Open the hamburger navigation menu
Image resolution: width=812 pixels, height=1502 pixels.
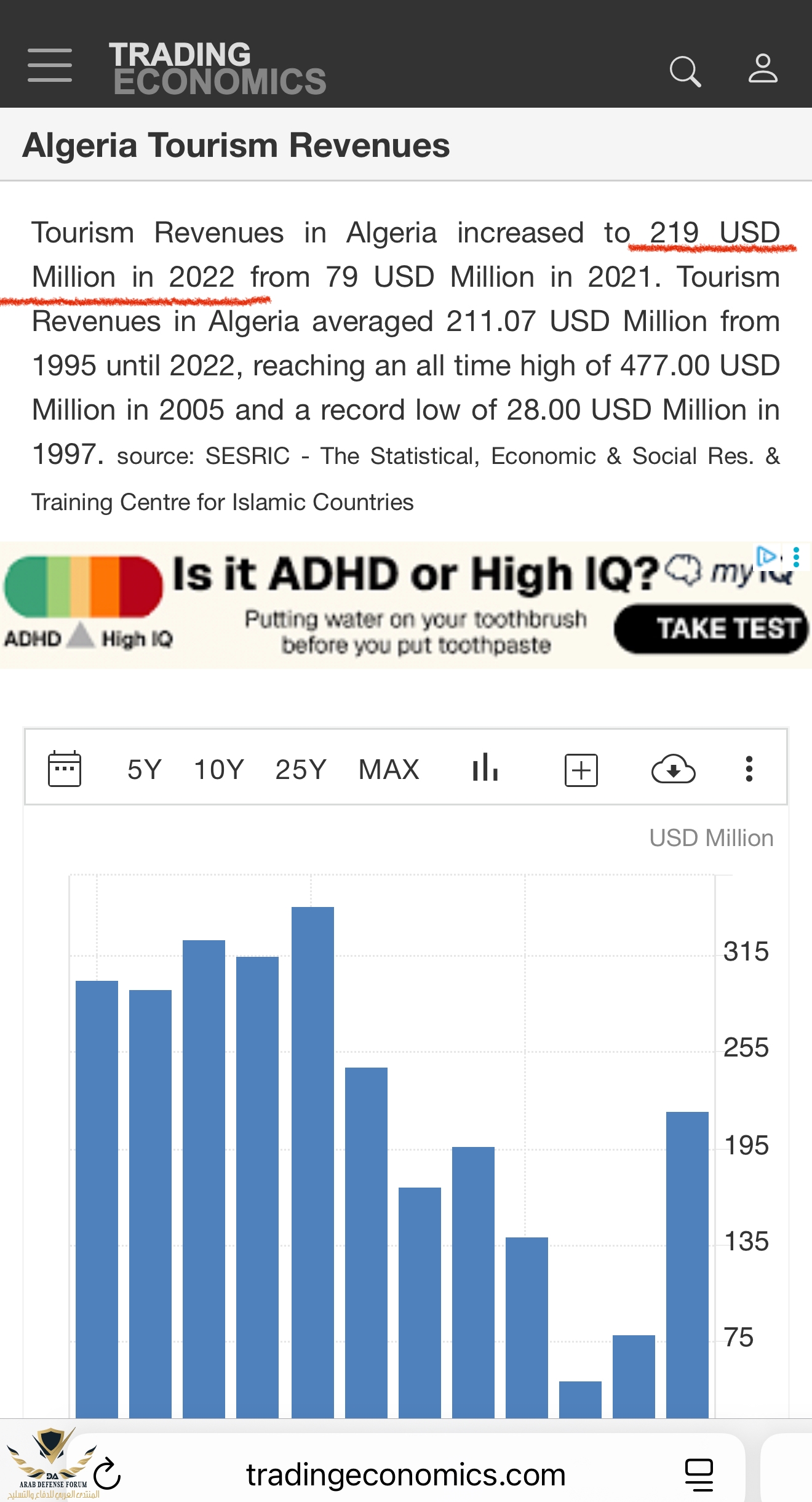tap(50, 65)
